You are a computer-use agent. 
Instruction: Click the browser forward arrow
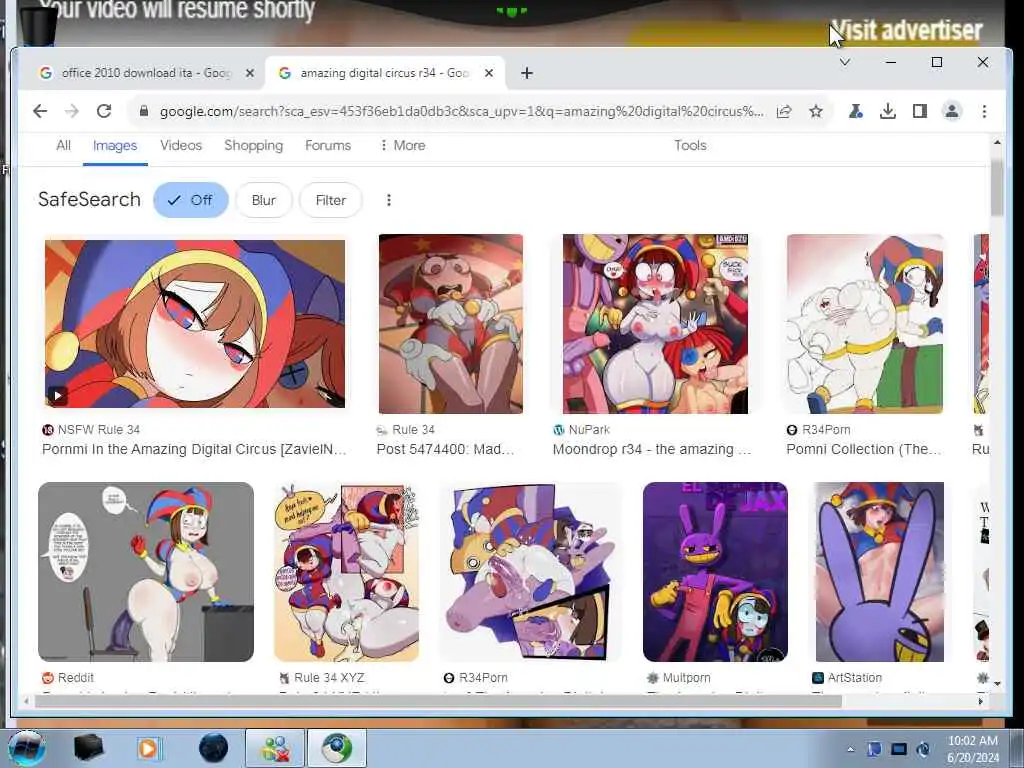coord(71,111)
